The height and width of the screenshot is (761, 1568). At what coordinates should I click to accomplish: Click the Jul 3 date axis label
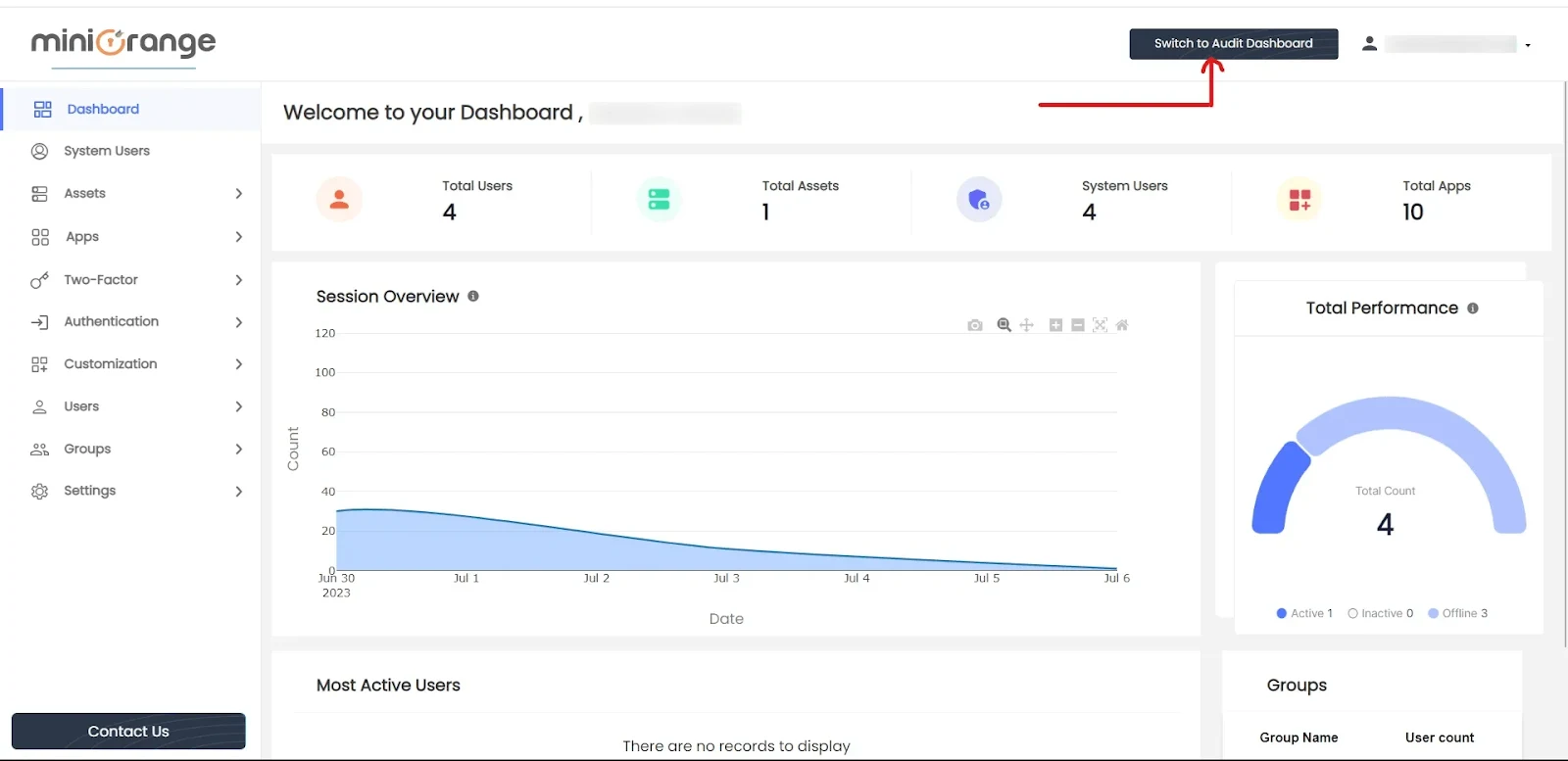(726, 579)
